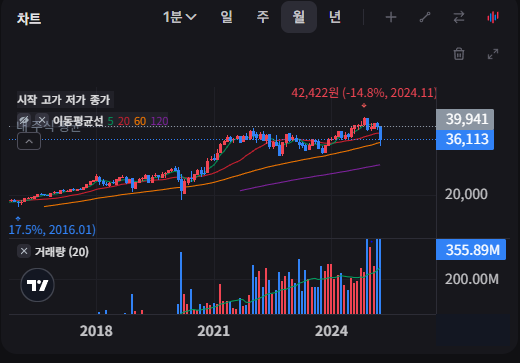Remove the 거래량 volume indicator
Viewport: 520px width, 363px height.
click(24, 251)
